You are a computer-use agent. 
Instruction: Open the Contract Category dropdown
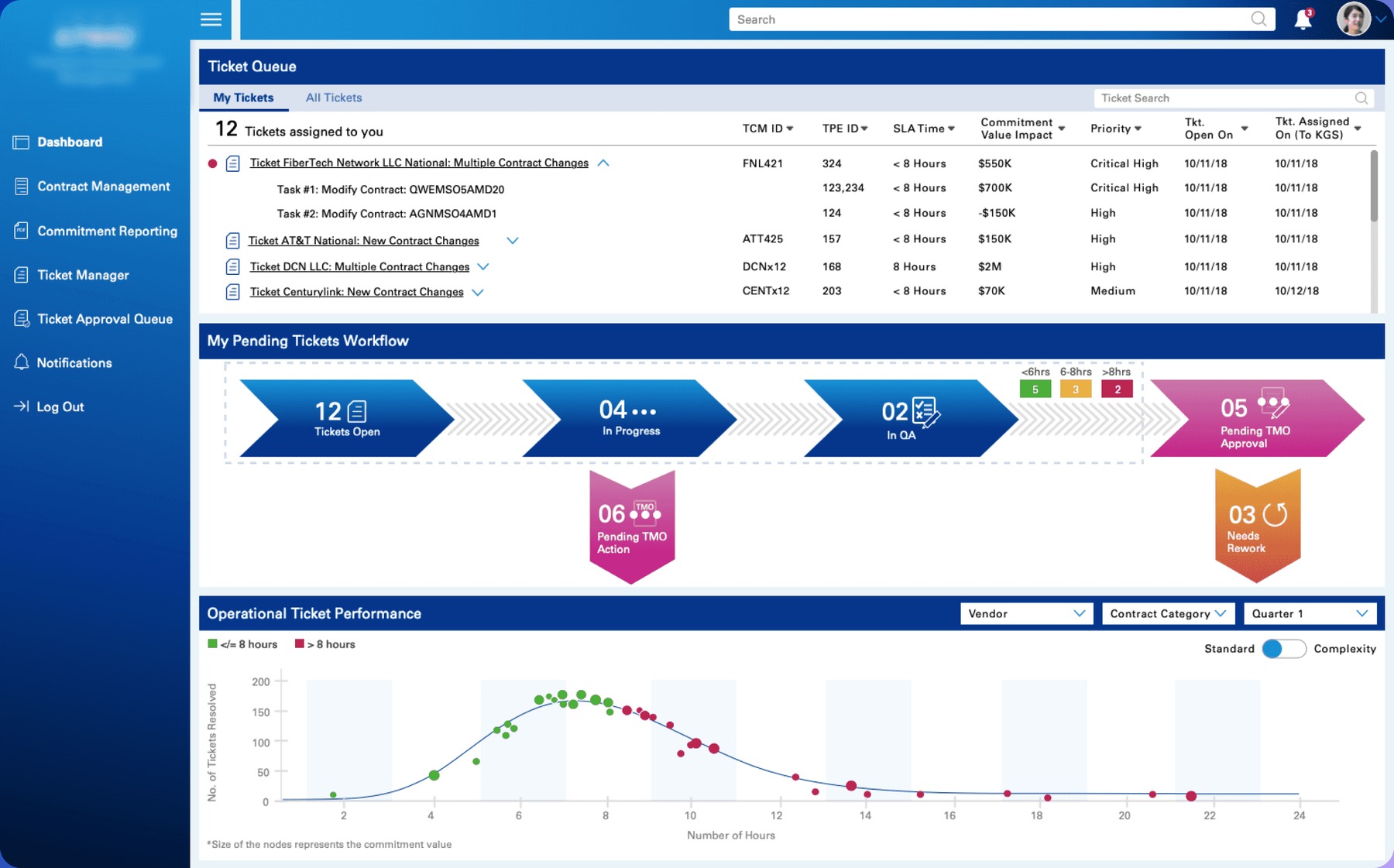tap(1168, 614)
